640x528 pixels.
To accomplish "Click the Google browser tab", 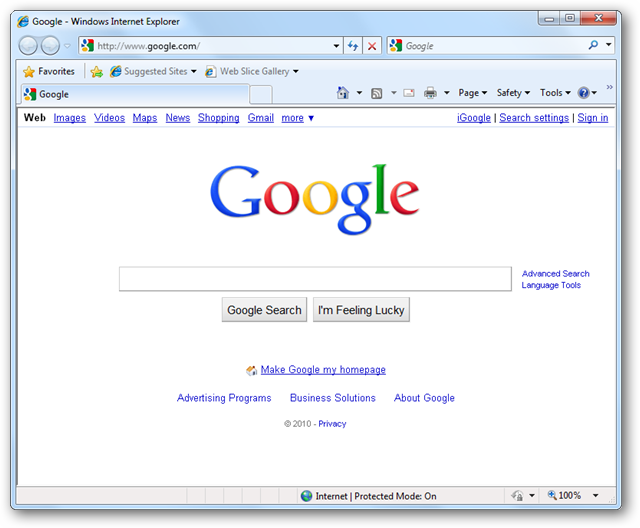I will 130,94.
